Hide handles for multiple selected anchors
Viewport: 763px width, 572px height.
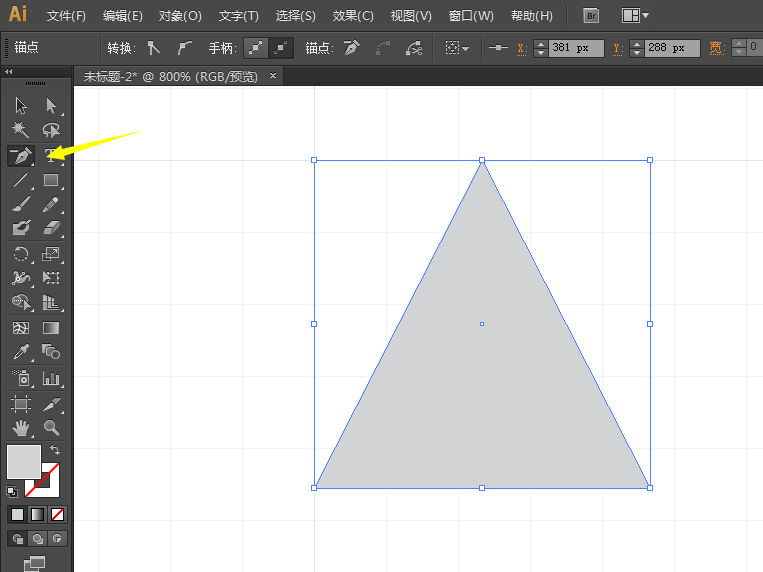click(281, 48)
